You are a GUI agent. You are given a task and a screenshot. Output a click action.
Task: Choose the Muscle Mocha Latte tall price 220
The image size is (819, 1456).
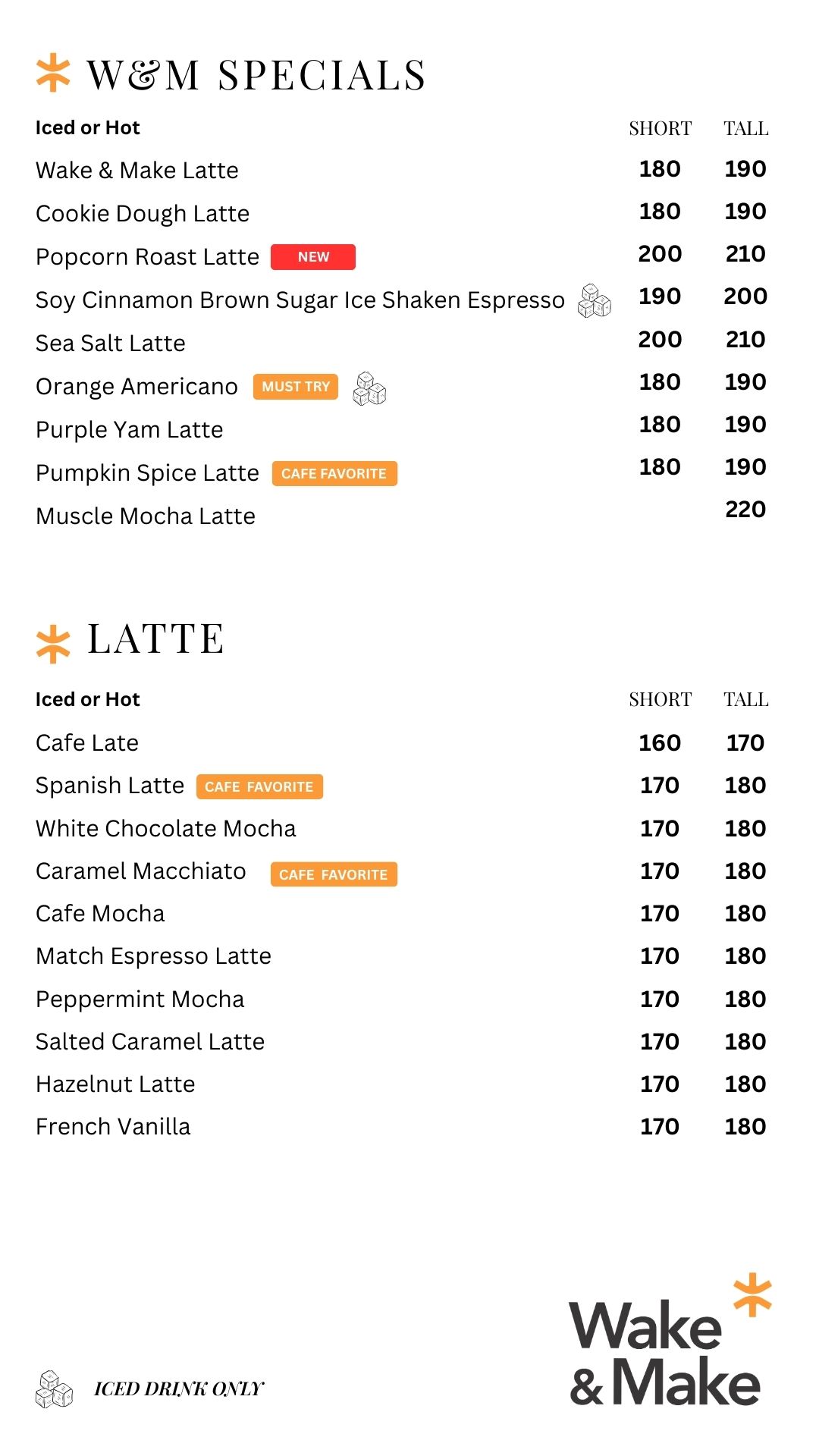tap(745, 510)
